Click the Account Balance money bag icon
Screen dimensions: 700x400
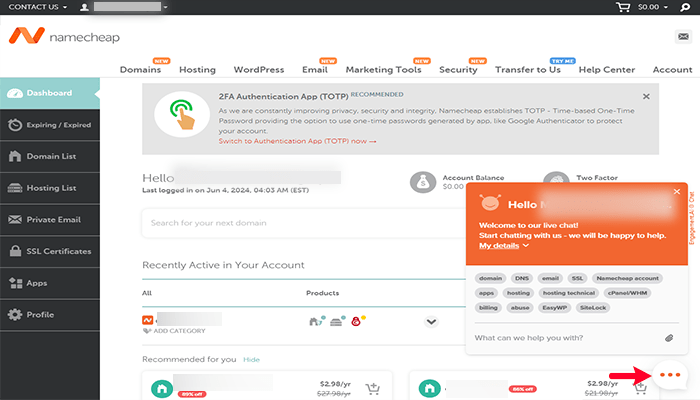tap(423, 182)
